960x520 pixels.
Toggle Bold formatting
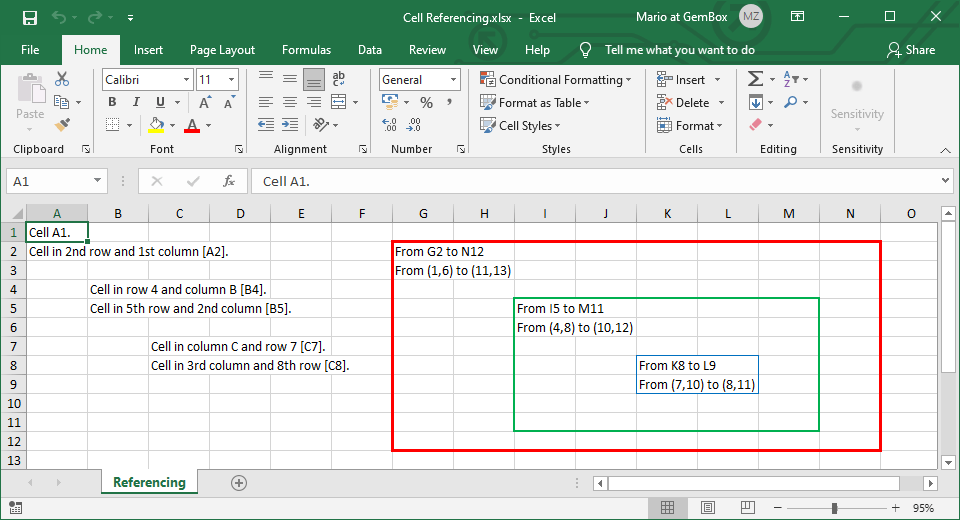[112, 103]
